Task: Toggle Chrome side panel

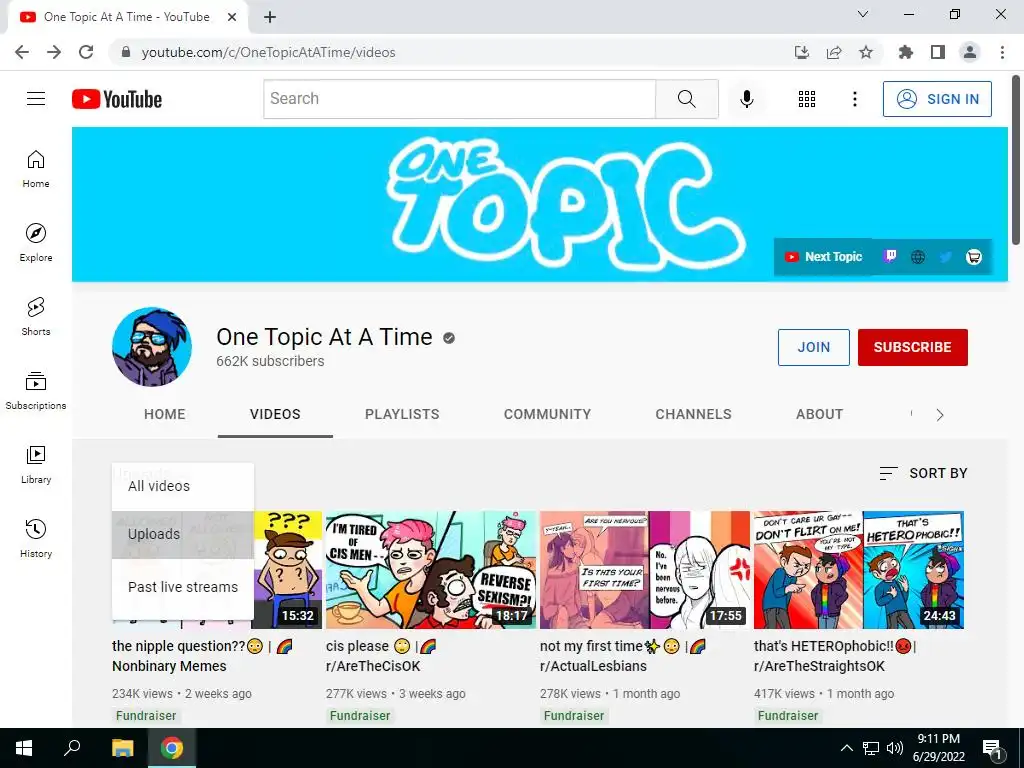Action: tap(938, 52)
